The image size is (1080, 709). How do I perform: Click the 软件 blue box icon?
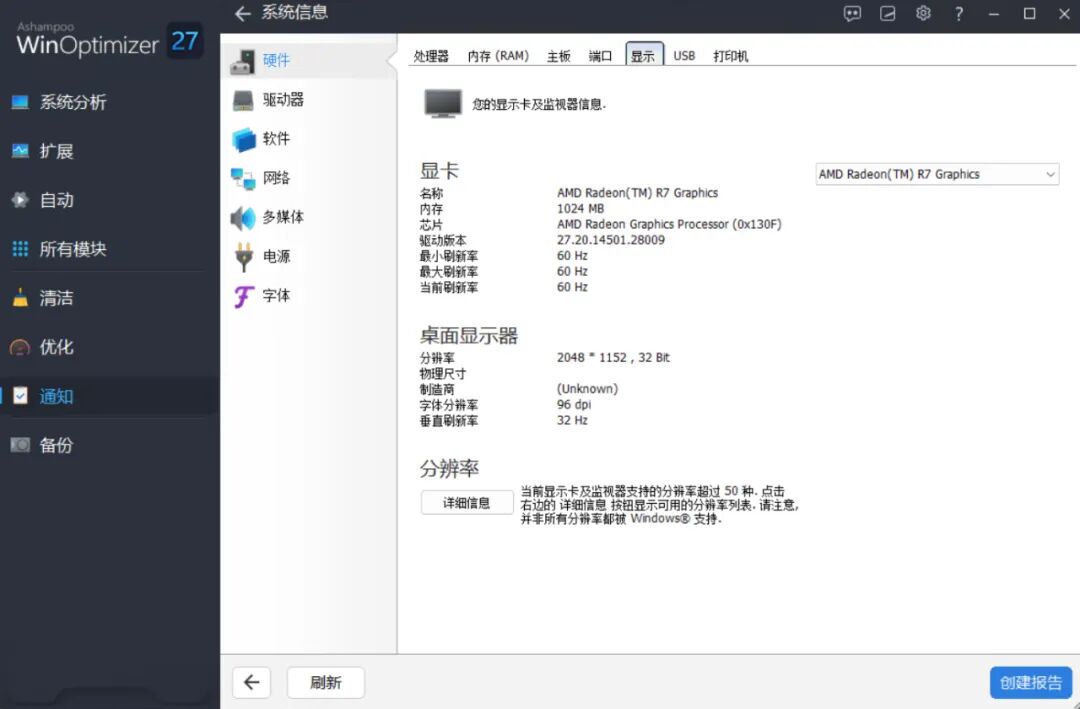tap(243, 139)
